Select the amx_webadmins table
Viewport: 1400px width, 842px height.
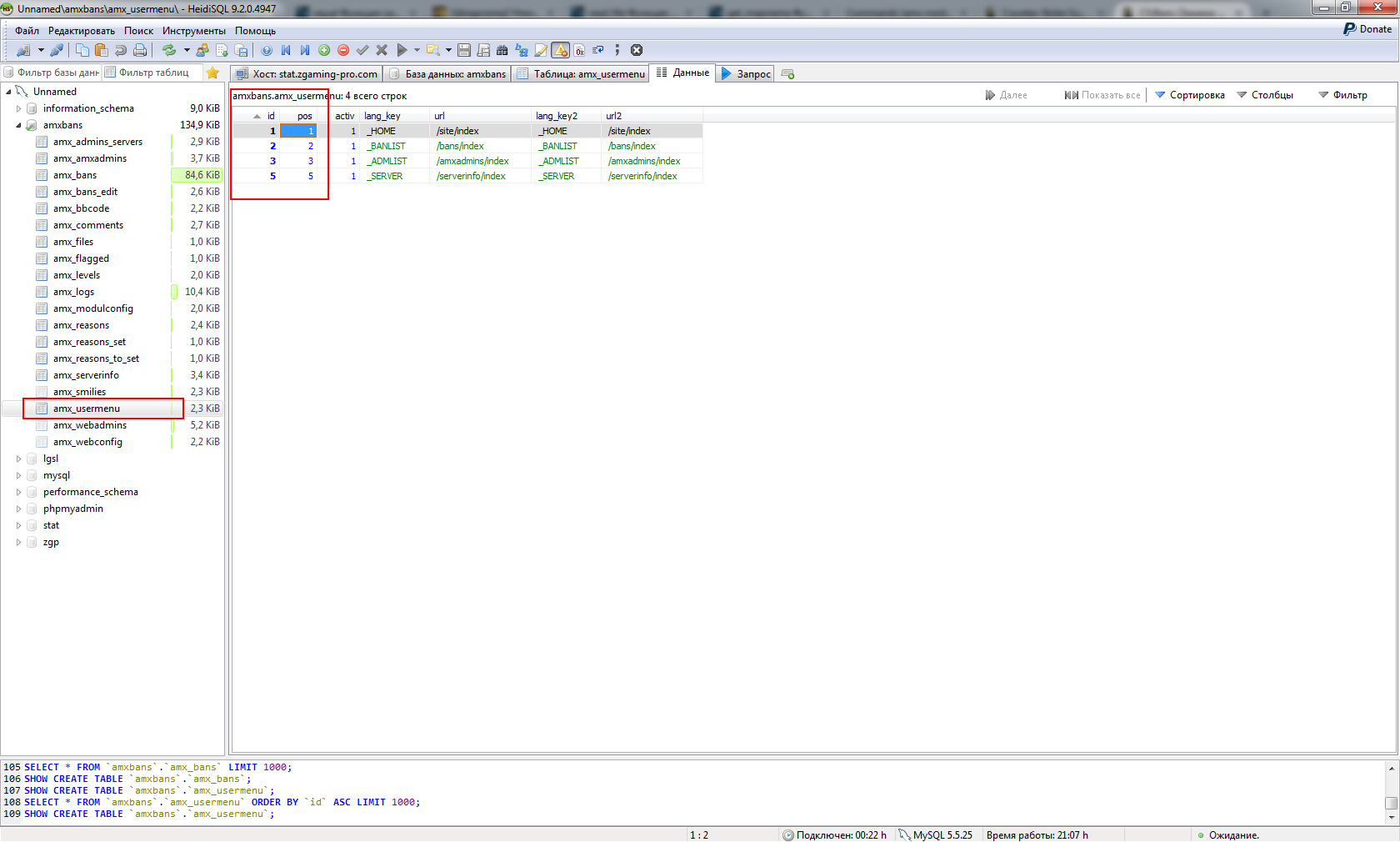point(90,425)
